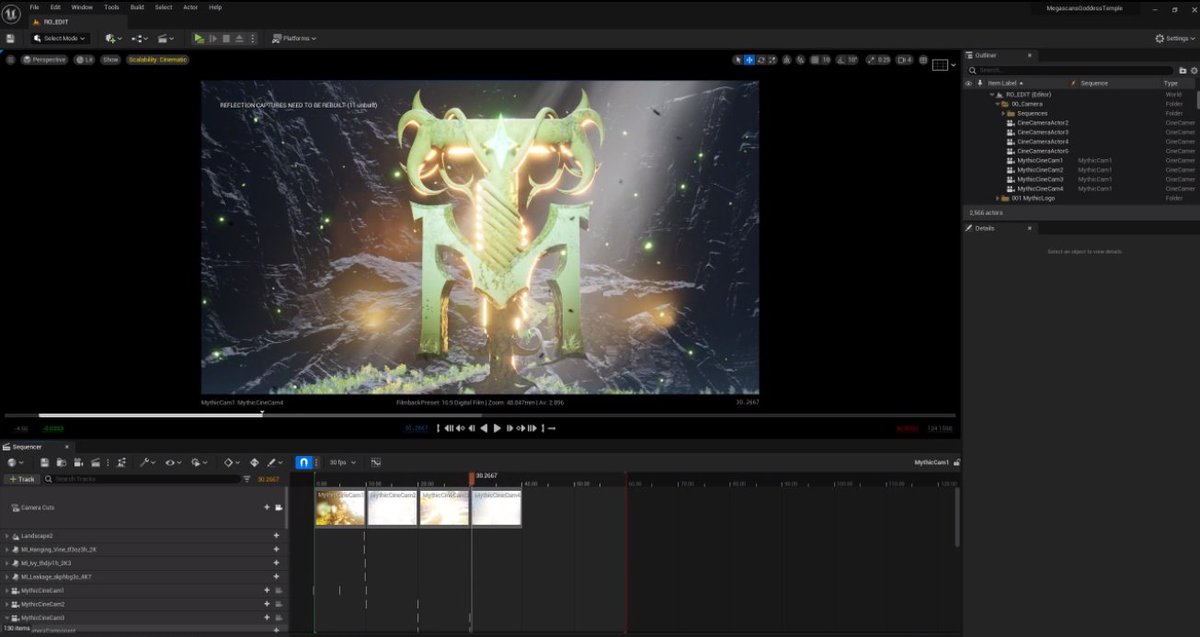Expand the Landscape2 track
Screen dimensions: 1200x637
tap(7, 535)
